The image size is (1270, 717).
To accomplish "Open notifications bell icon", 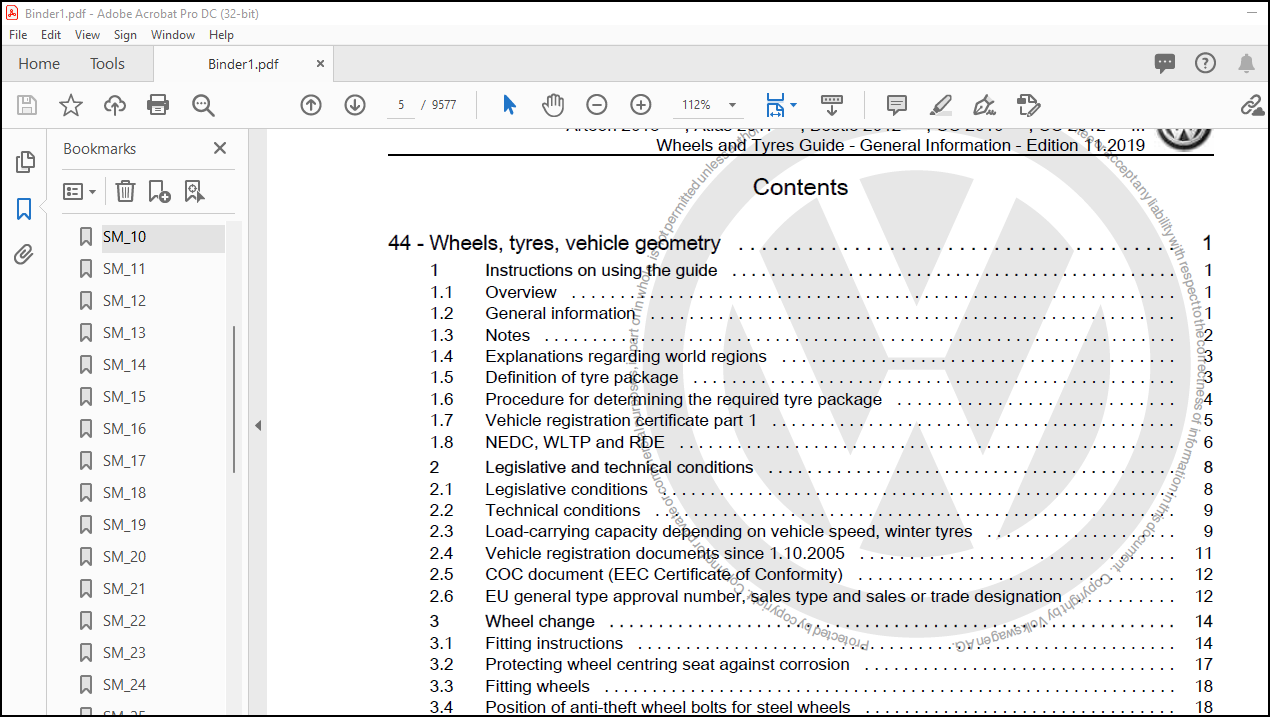I will (x=1246, y=63).
